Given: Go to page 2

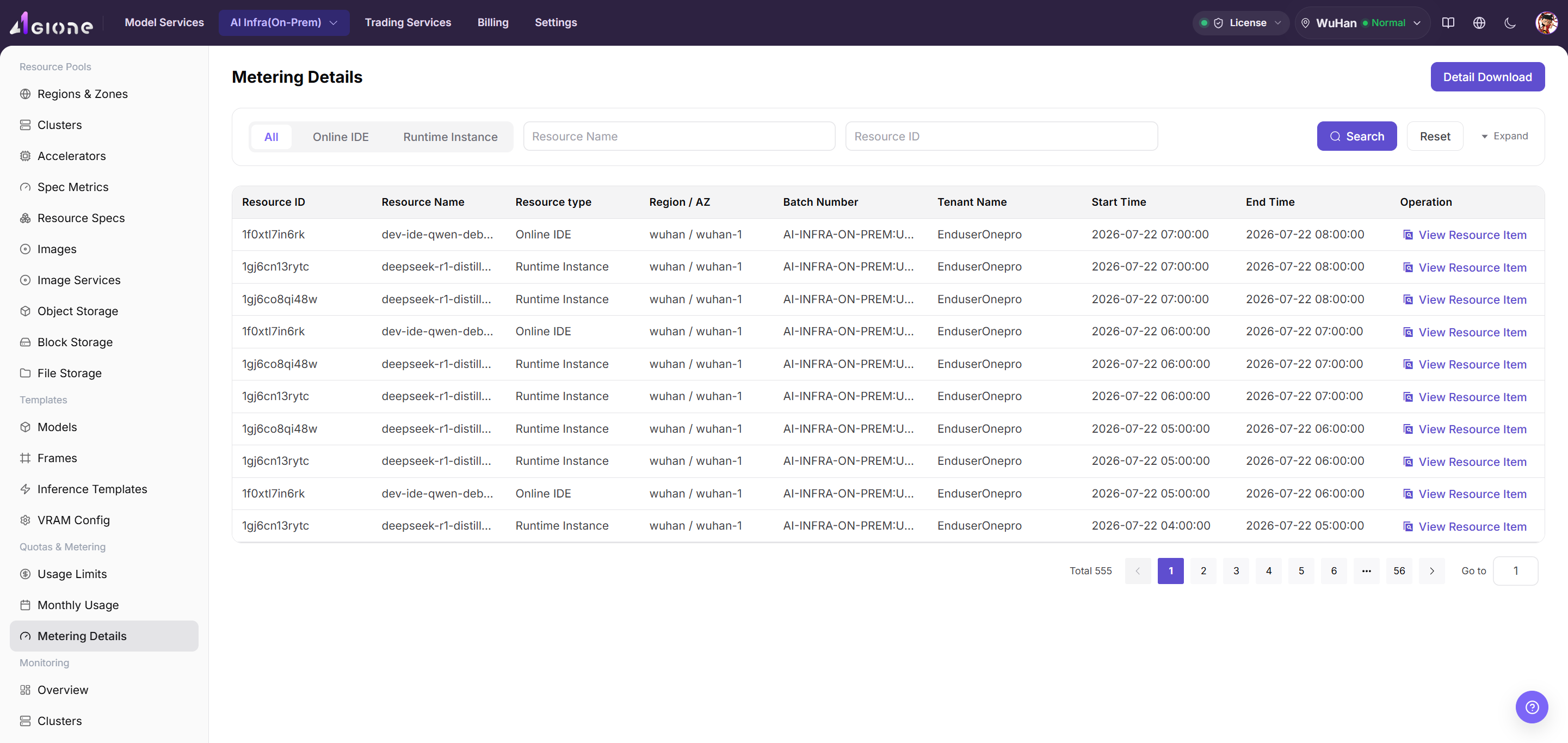Looking at the screenshot, I should [1203, 571].
